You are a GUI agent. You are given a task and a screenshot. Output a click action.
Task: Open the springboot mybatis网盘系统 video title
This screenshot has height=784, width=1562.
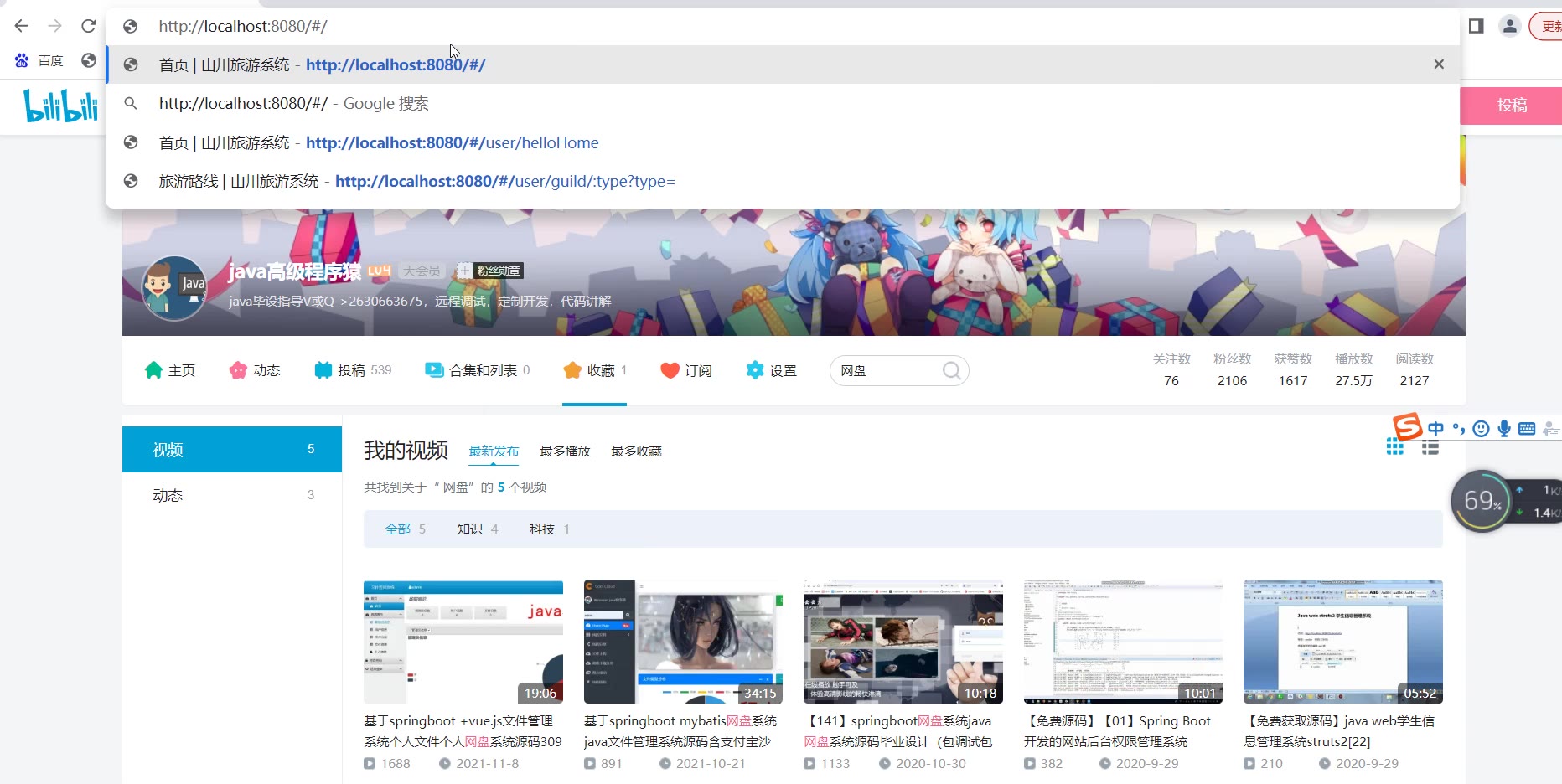point(681,731)
